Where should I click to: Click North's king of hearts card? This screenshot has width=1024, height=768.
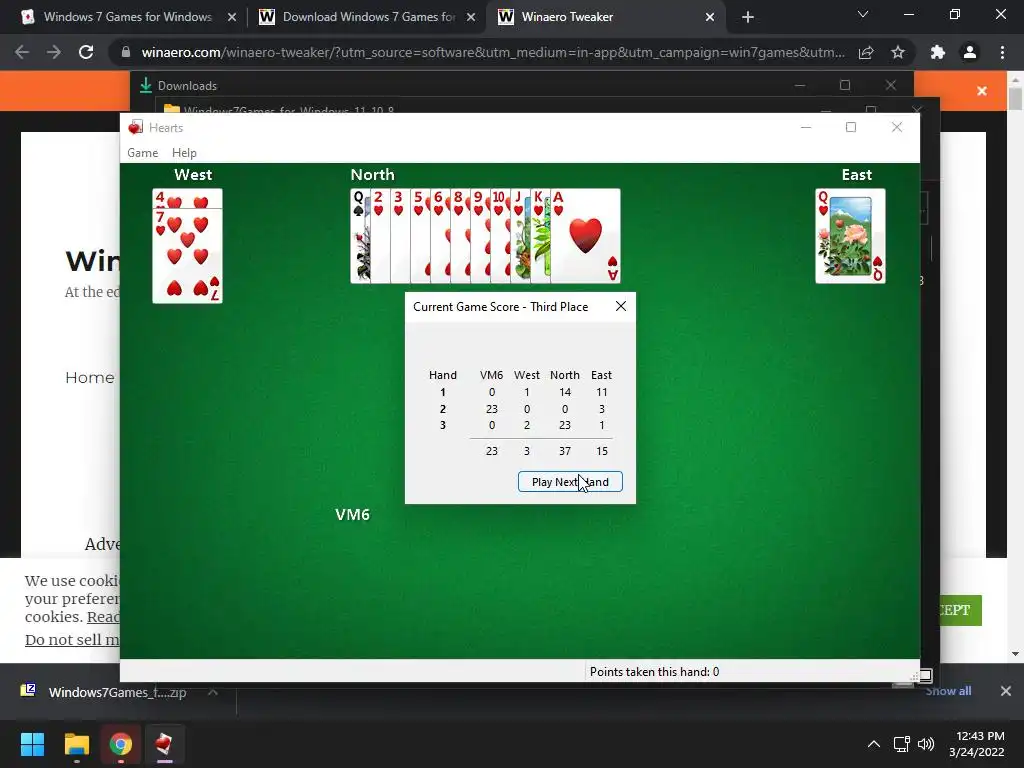[540, 236]
